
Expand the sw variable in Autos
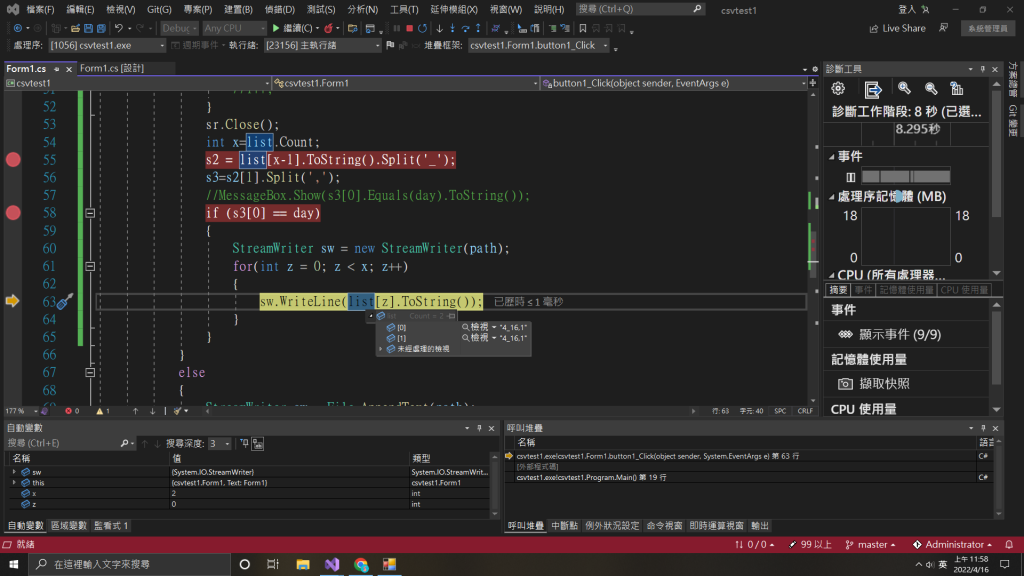coord(14,472)
